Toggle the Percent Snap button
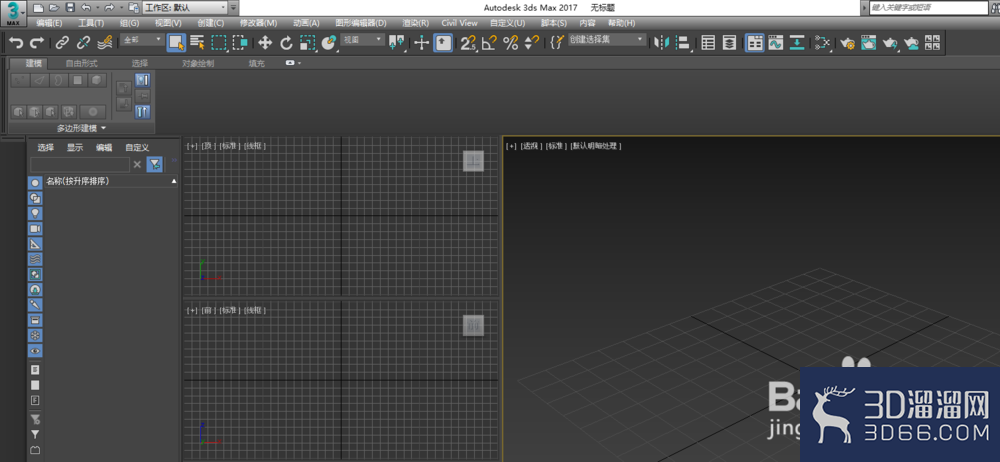The width and height of the screenshot is (1000, 462). 511,43
